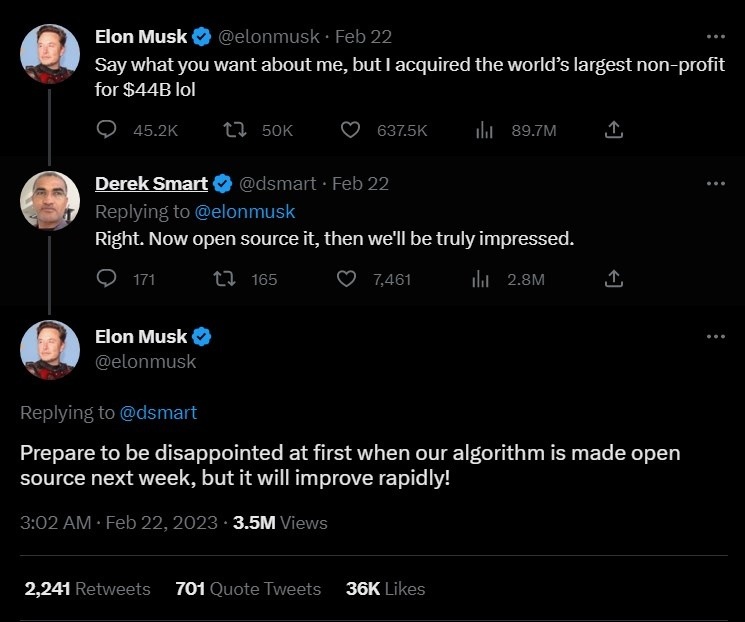The width and height of the screenshot is (745, 622).
Task: Like Derek Smart's tweet
Action: click(x=347, y=279)
